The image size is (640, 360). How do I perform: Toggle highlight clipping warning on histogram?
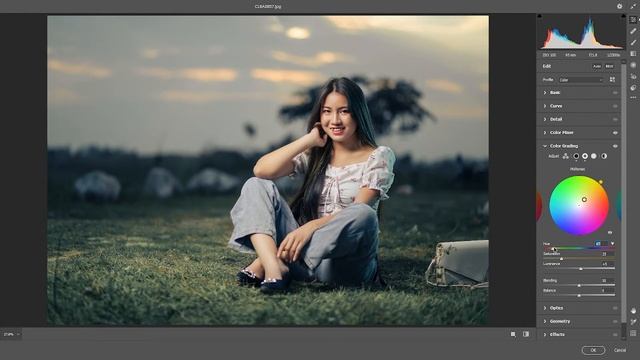623,16
